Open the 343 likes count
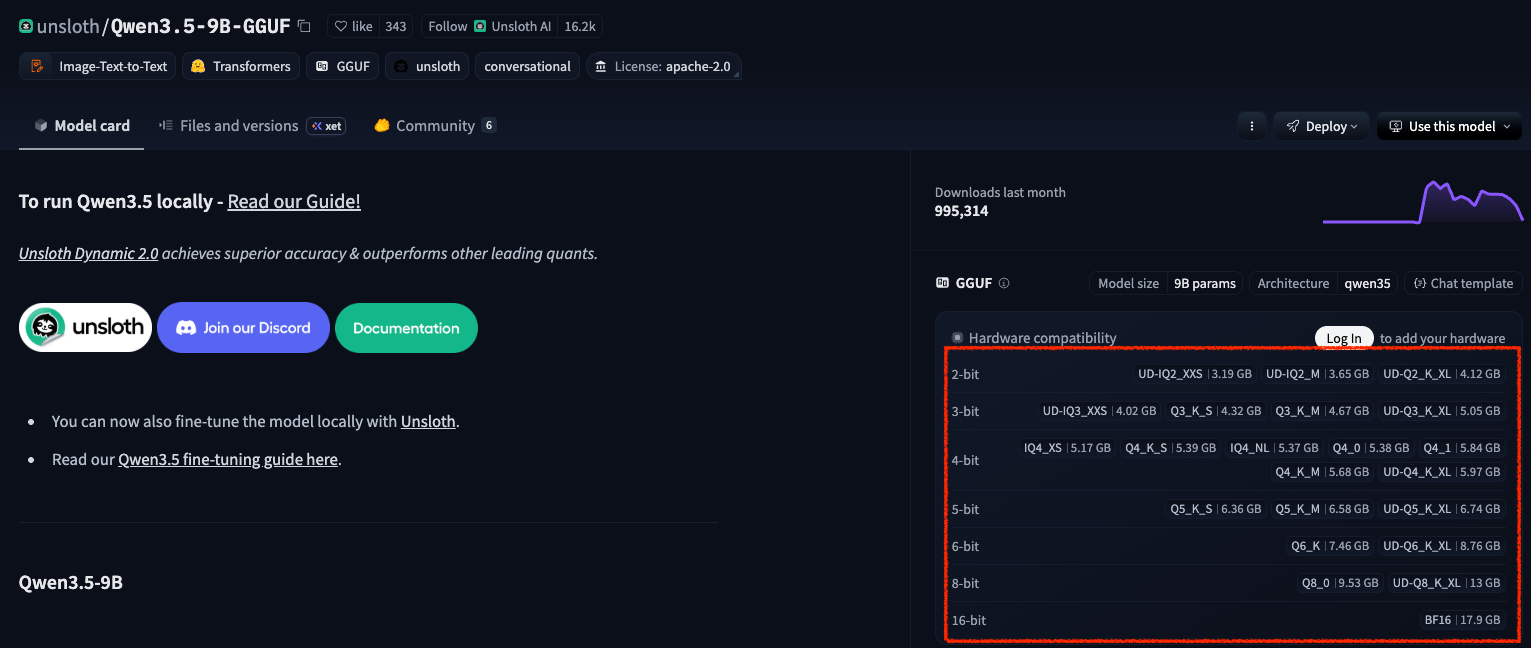 point(396,26)
